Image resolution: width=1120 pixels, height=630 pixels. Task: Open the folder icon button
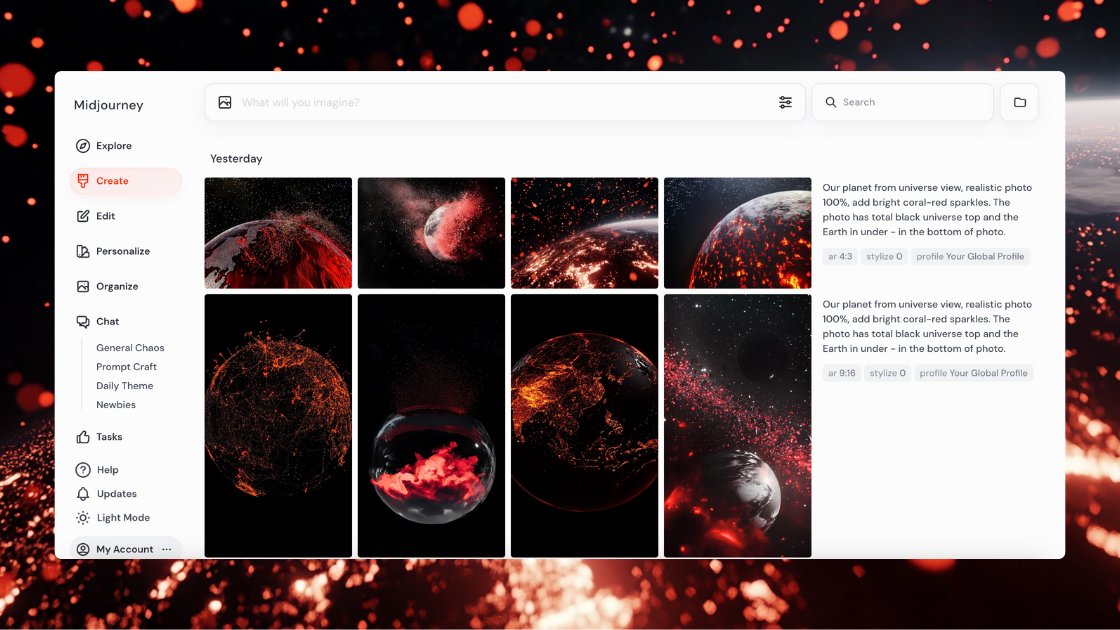[x=1019, y=102]
